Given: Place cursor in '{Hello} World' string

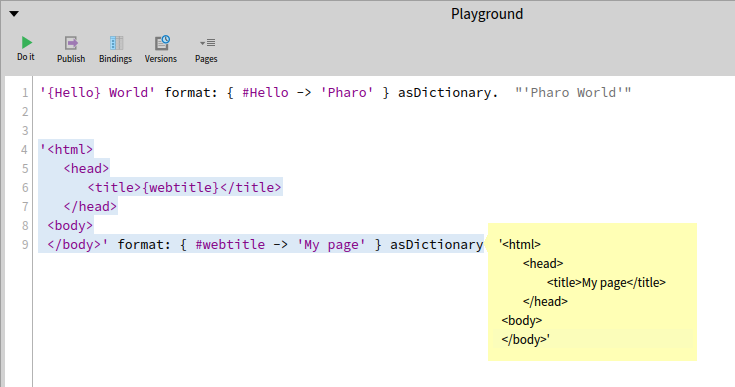Looking at the screenshot, I should click(x=97, y=92).
